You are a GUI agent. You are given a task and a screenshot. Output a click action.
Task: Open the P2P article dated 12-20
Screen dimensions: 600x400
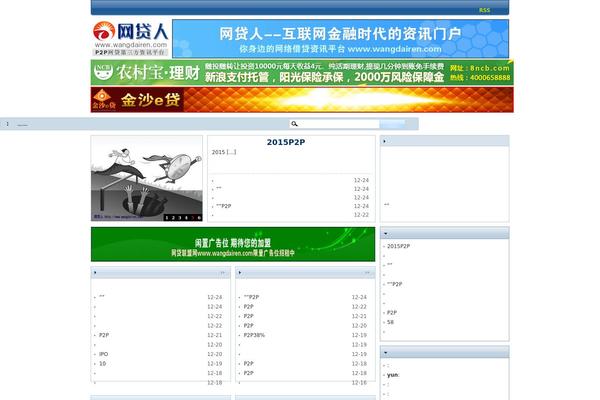click(248, 325)
